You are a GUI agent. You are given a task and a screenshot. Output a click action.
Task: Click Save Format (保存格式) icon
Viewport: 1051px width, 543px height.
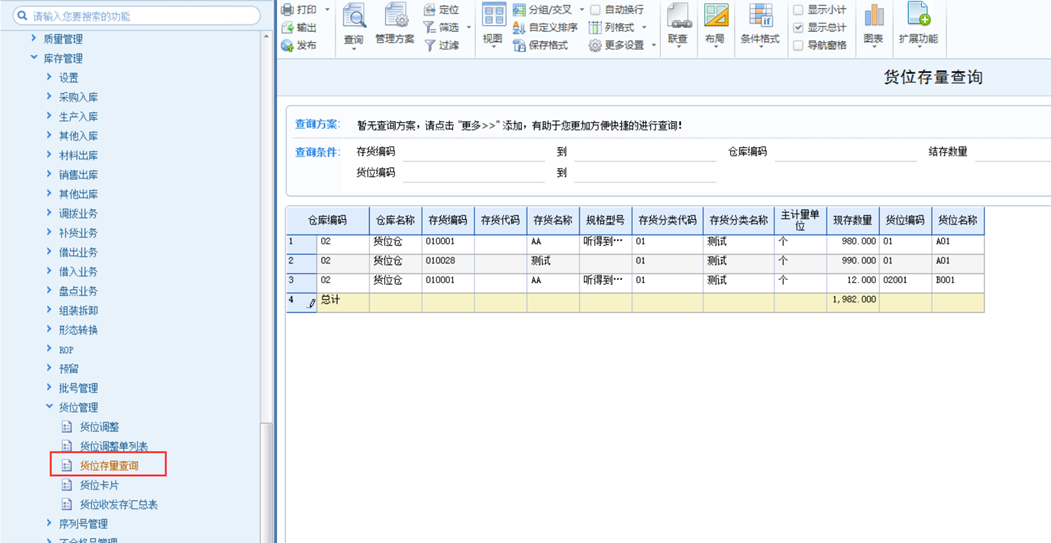(519, 46)
